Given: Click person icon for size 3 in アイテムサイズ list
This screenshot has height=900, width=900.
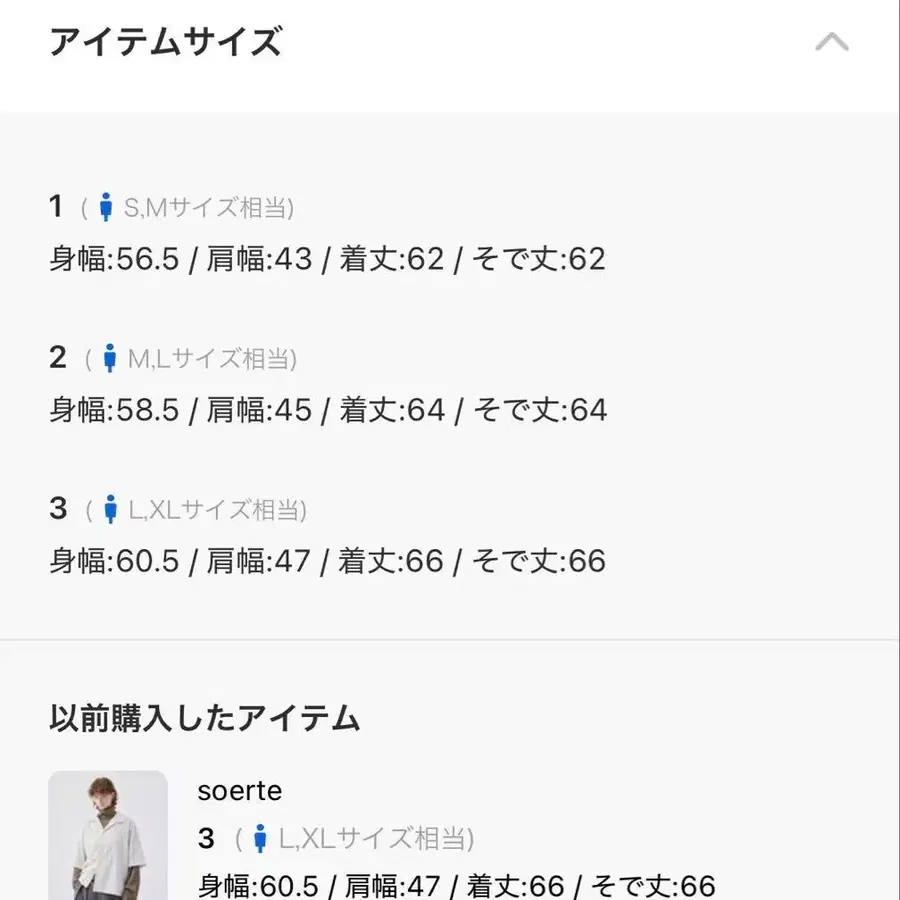Looking at the screenshot, I should 111,509.
